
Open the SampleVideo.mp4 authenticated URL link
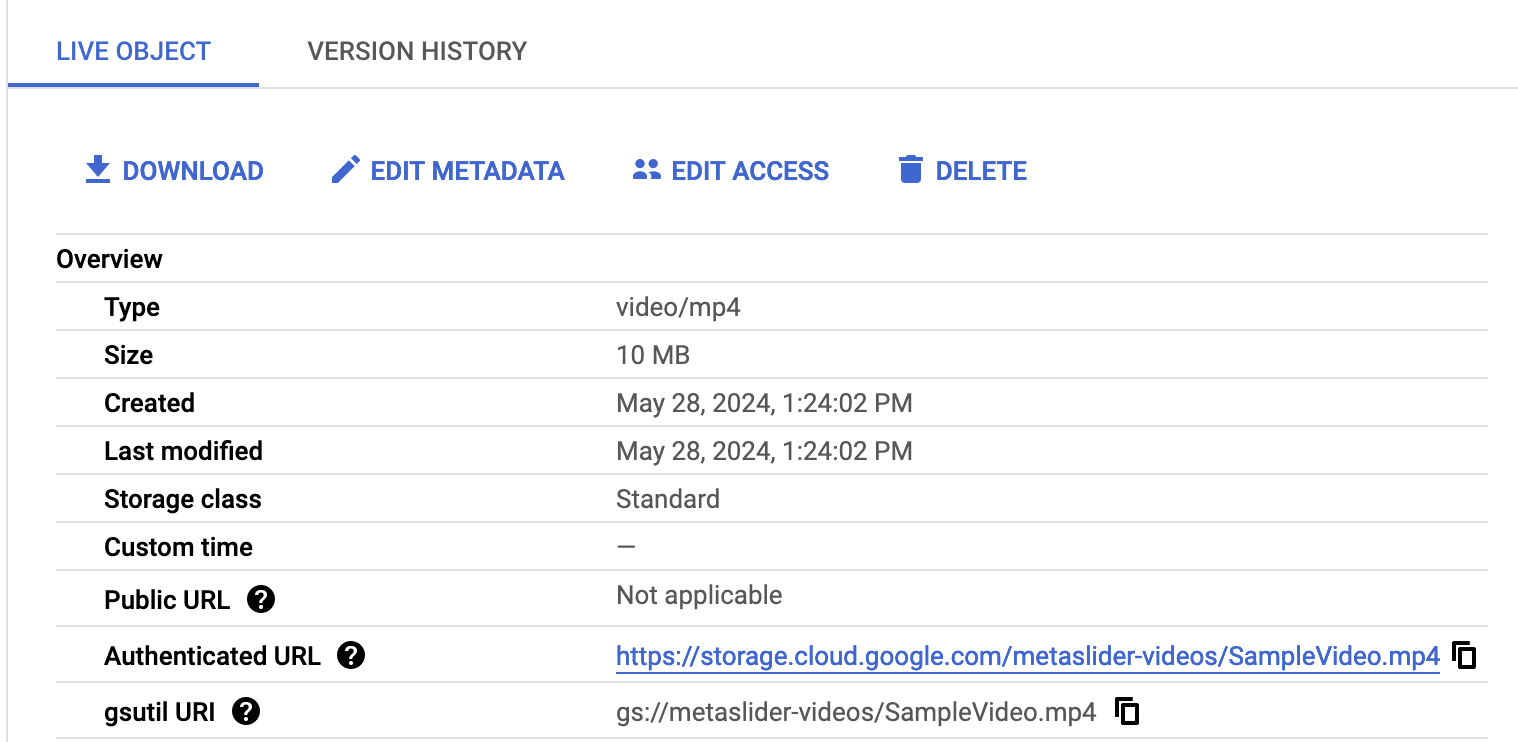[x=1027, y=656]
